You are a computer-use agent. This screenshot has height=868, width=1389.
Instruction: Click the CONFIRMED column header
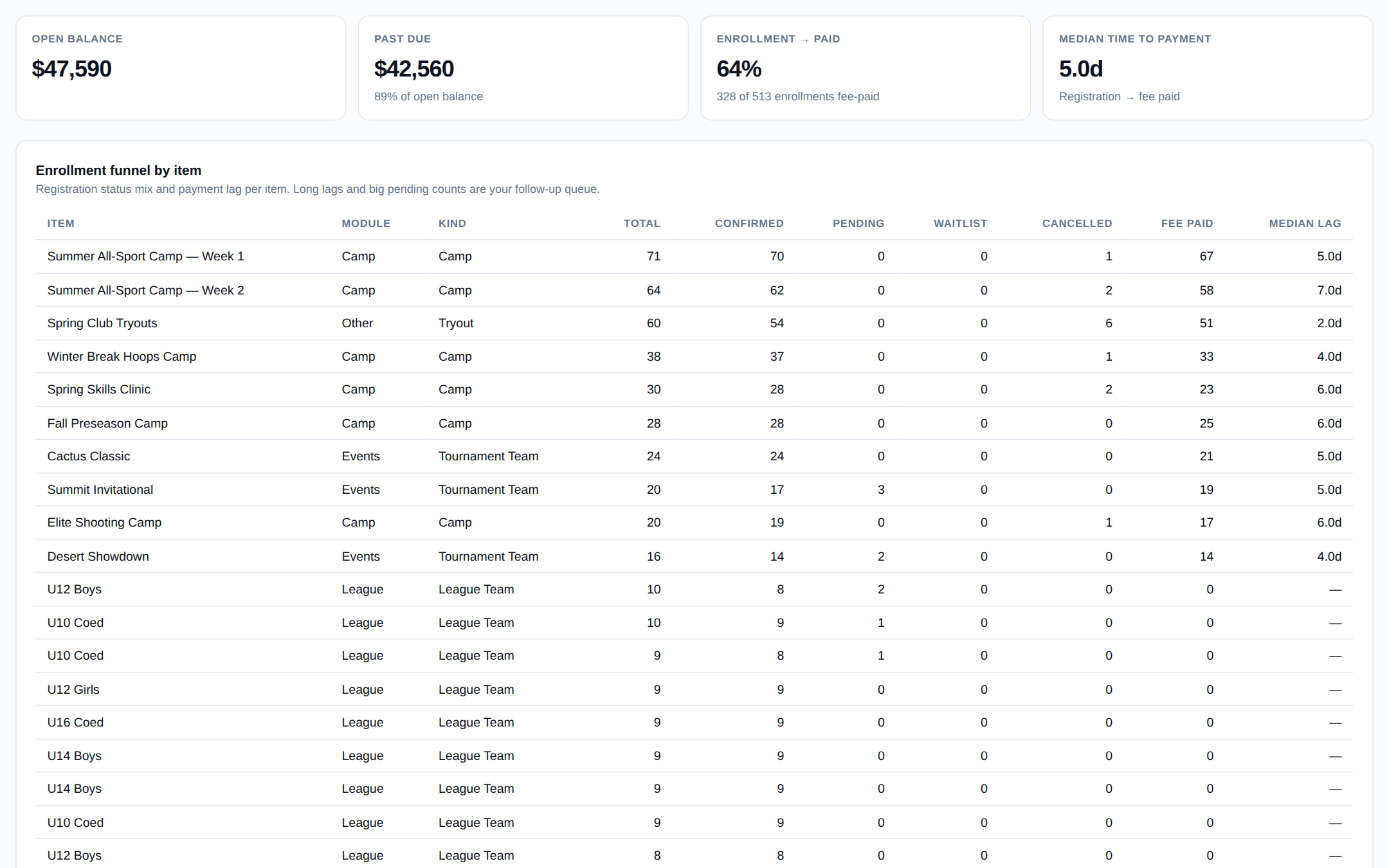point(749,223)
